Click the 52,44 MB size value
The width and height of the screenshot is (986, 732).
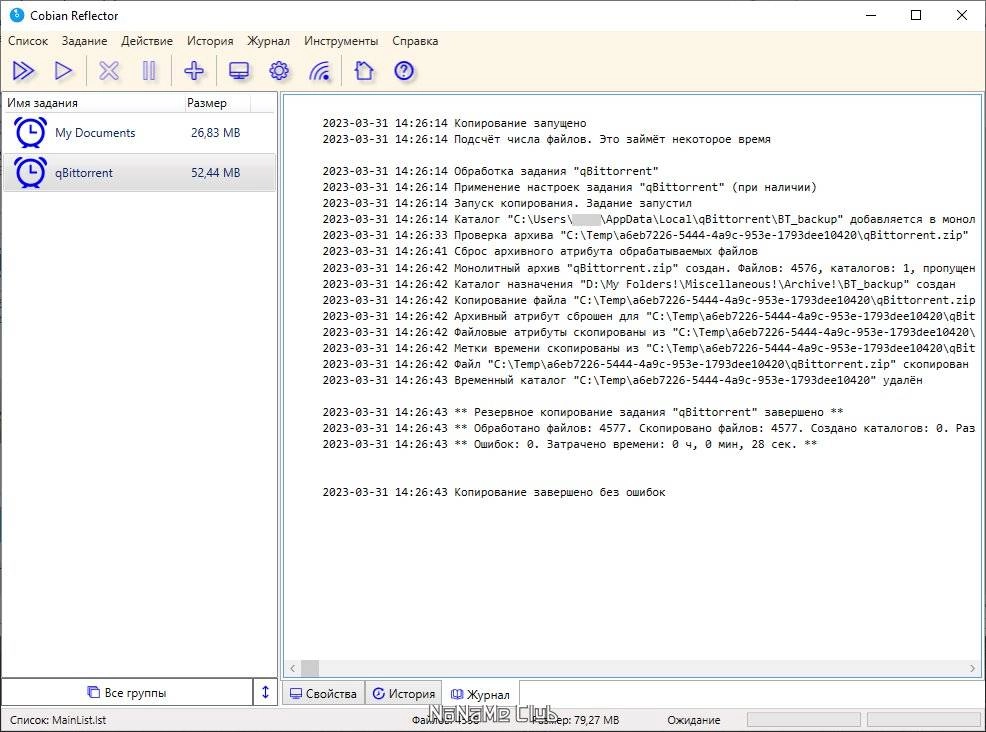[216, 172]
